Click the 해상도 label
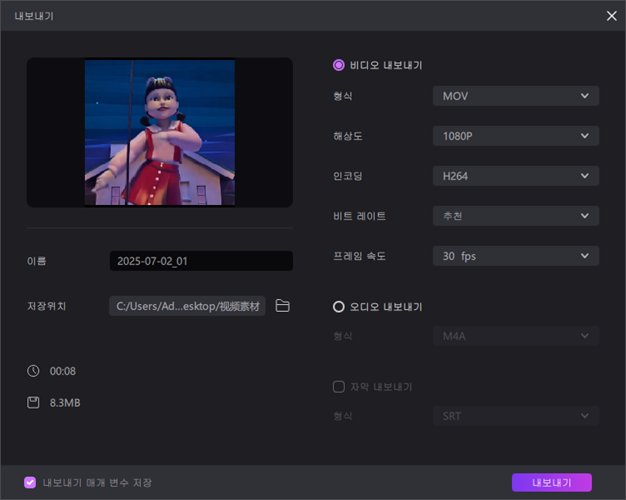This screenshot has height=500, width=626. pos(348,136)
